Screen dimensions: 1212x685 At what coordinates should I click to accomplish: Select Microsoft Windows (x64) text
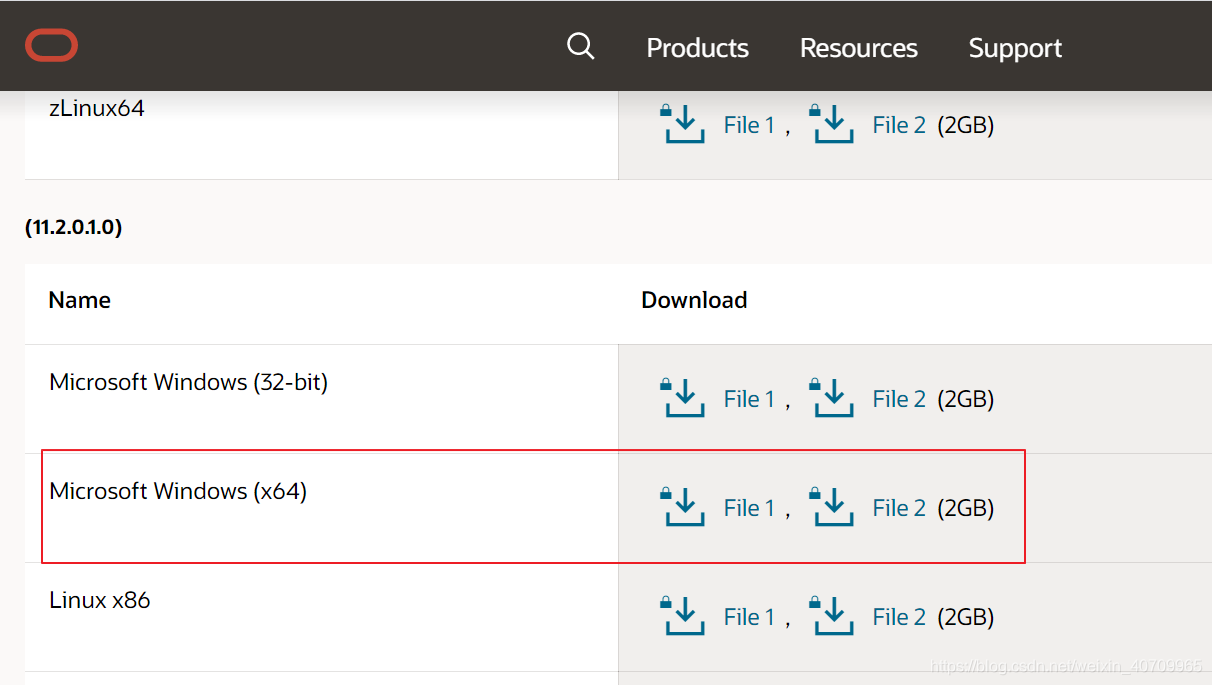click(x=178, y=491)
